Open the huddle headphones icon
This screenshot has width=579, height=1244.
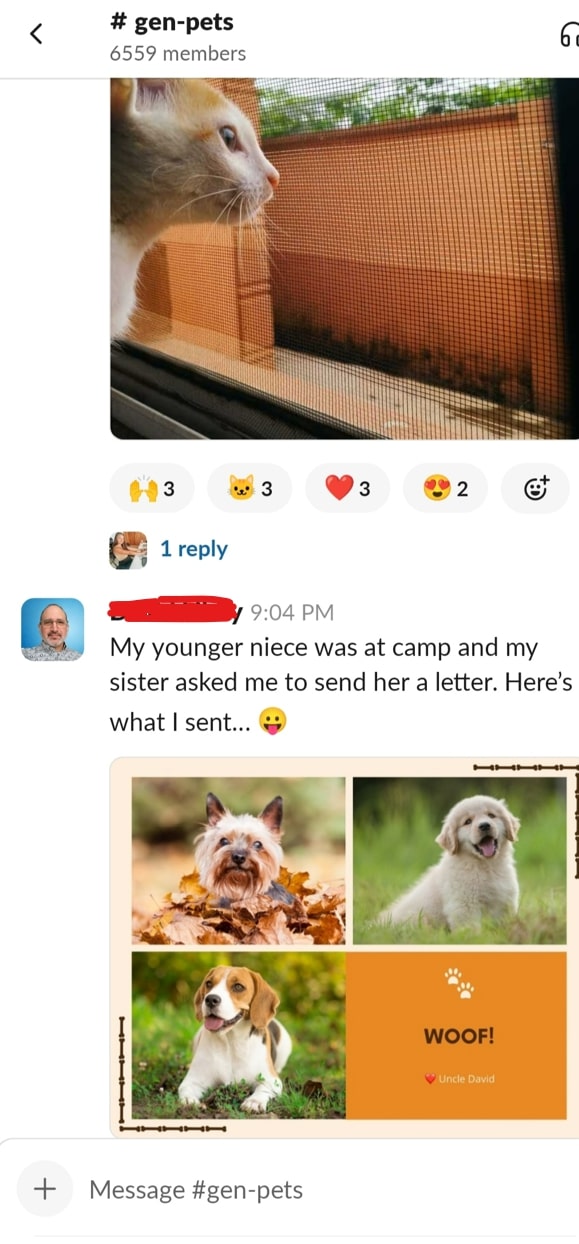(x=568, y=36)
